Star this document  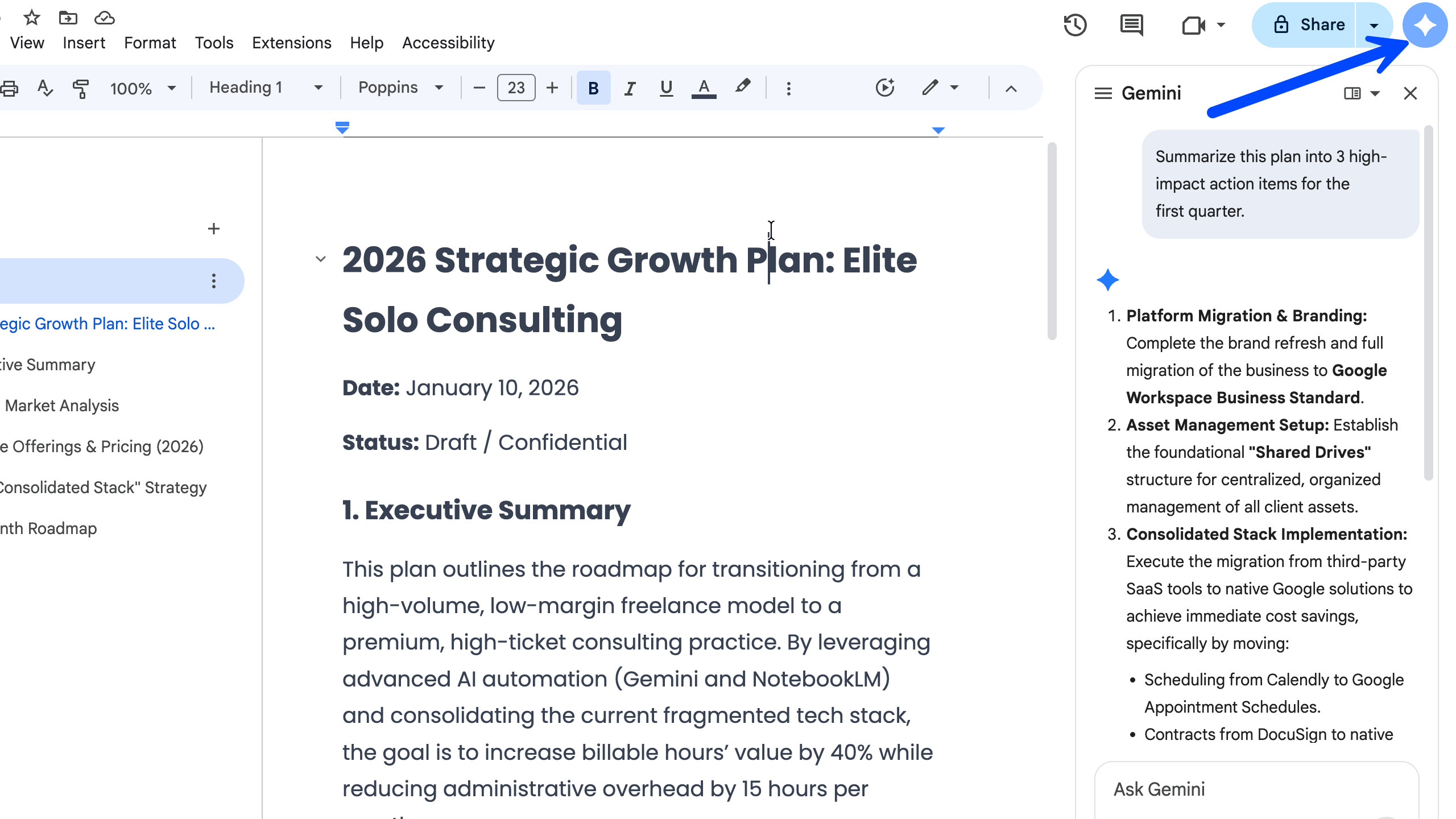[x=32, y=18]
